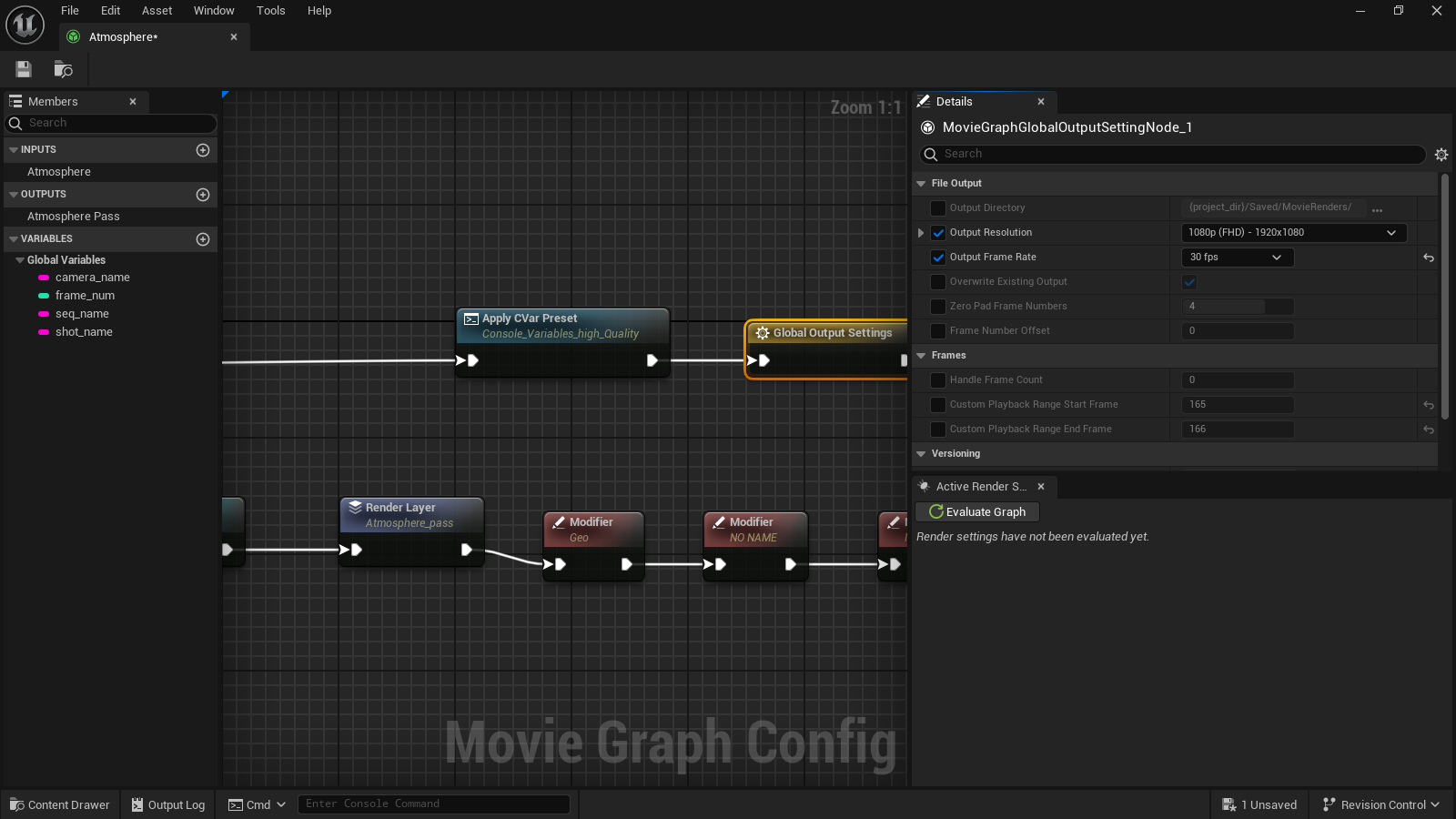The height and width of the screenshot is (819, 1456).
Task: Enable Custom Playback Range End Frame checkbox
Action: (x=938, y=430)
